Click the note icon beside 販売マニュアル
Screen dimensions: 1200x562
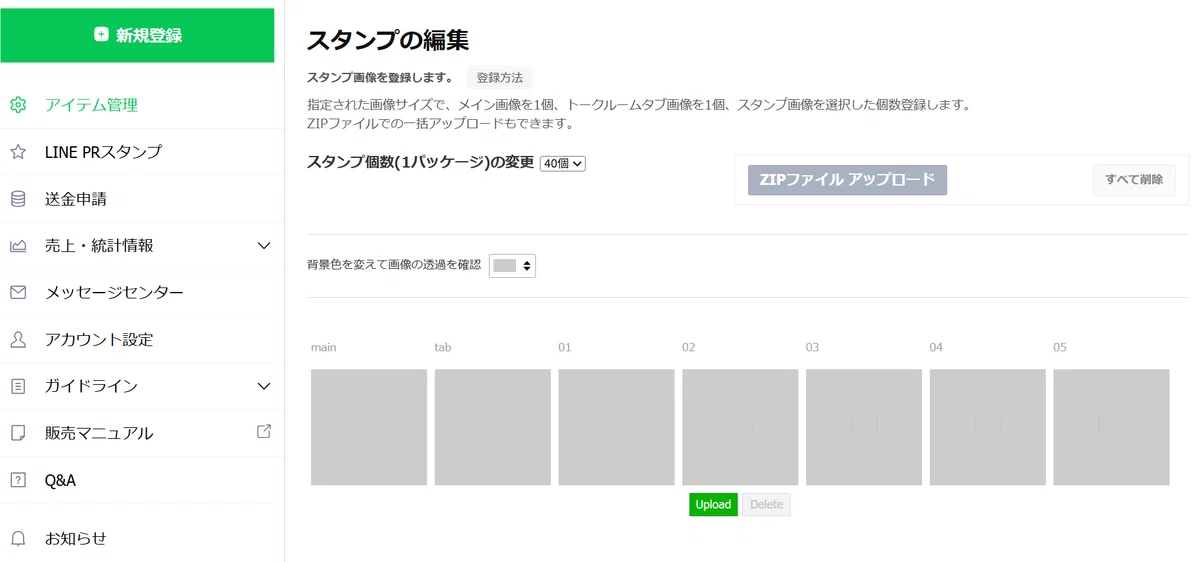(x=18, y=433)
